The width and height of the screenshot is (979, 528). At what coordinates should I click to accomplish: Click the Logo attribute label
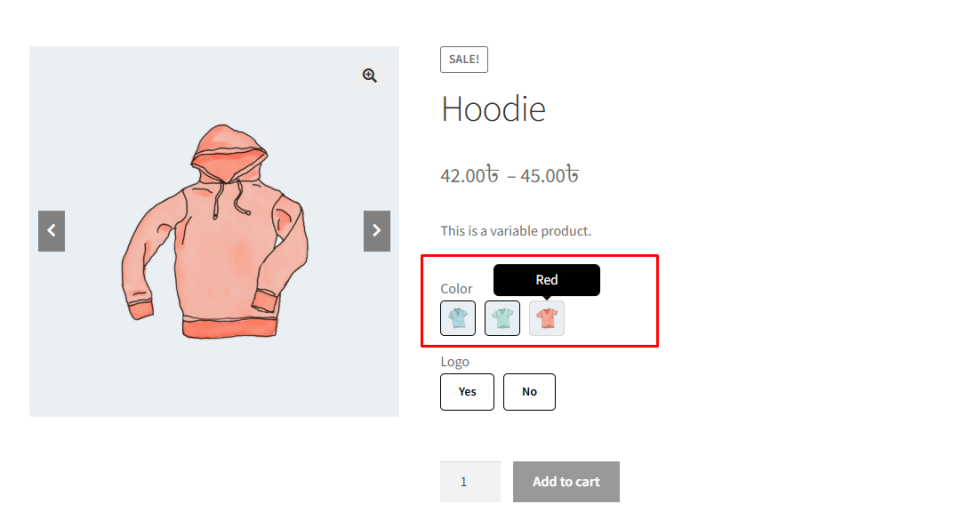(x=455, y=362)
